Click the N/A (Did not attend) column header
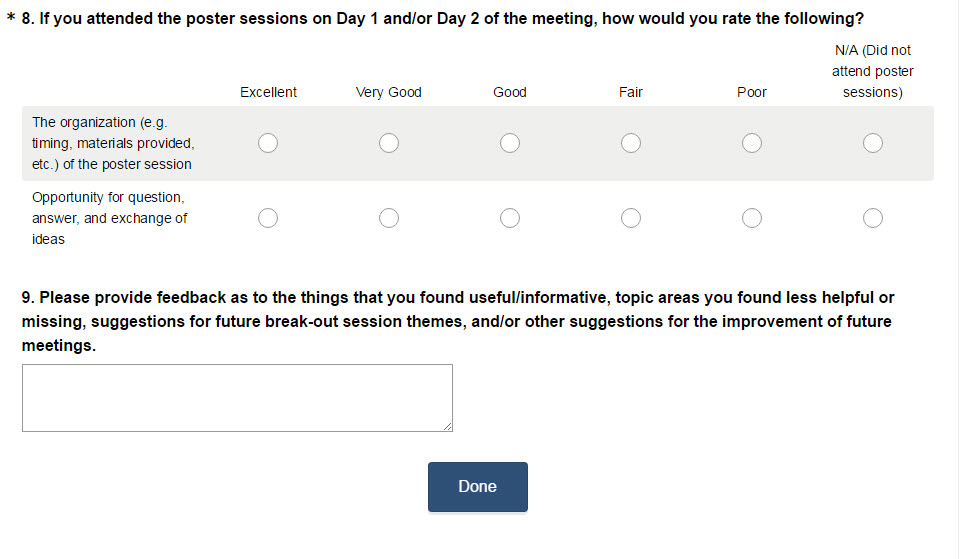The width and height of the screenshot is (959, 559). tap(873, 71)
